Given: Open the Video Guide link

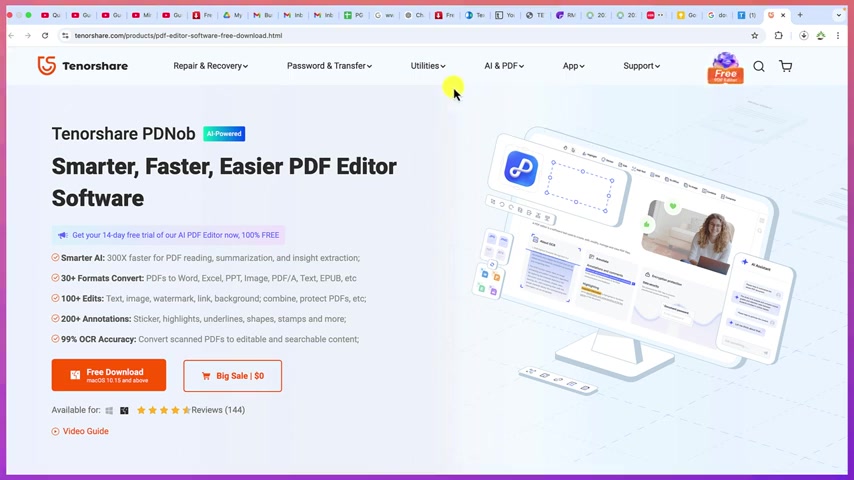Looking at the screenshot, I should coord(80,431).
